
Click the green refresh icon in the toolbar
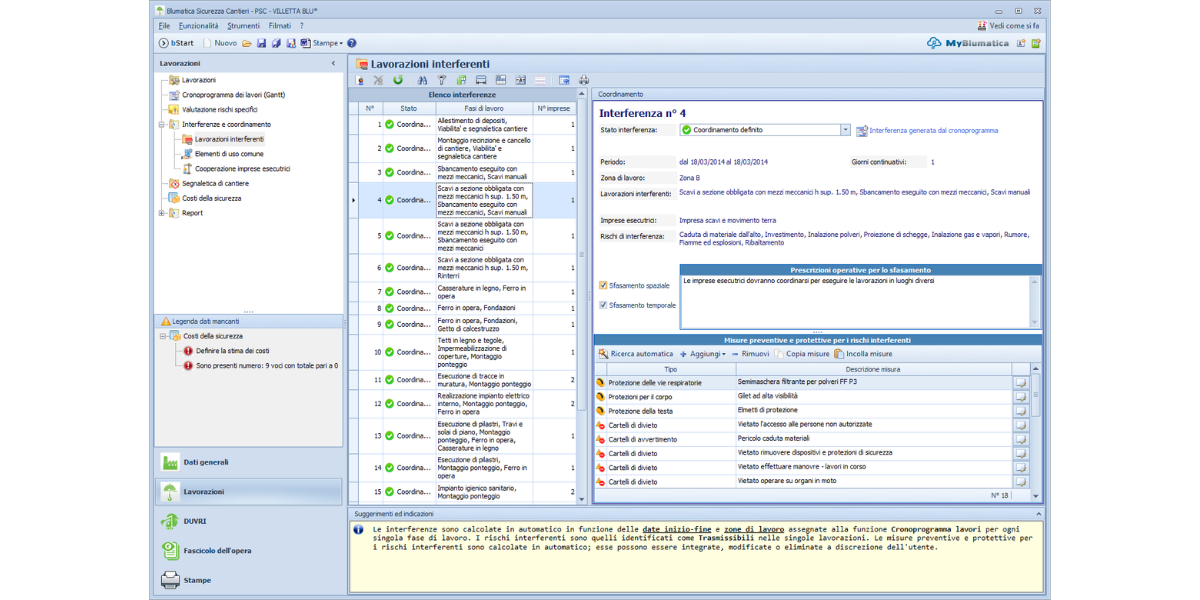pyautogui.click(x=398, y=80)
